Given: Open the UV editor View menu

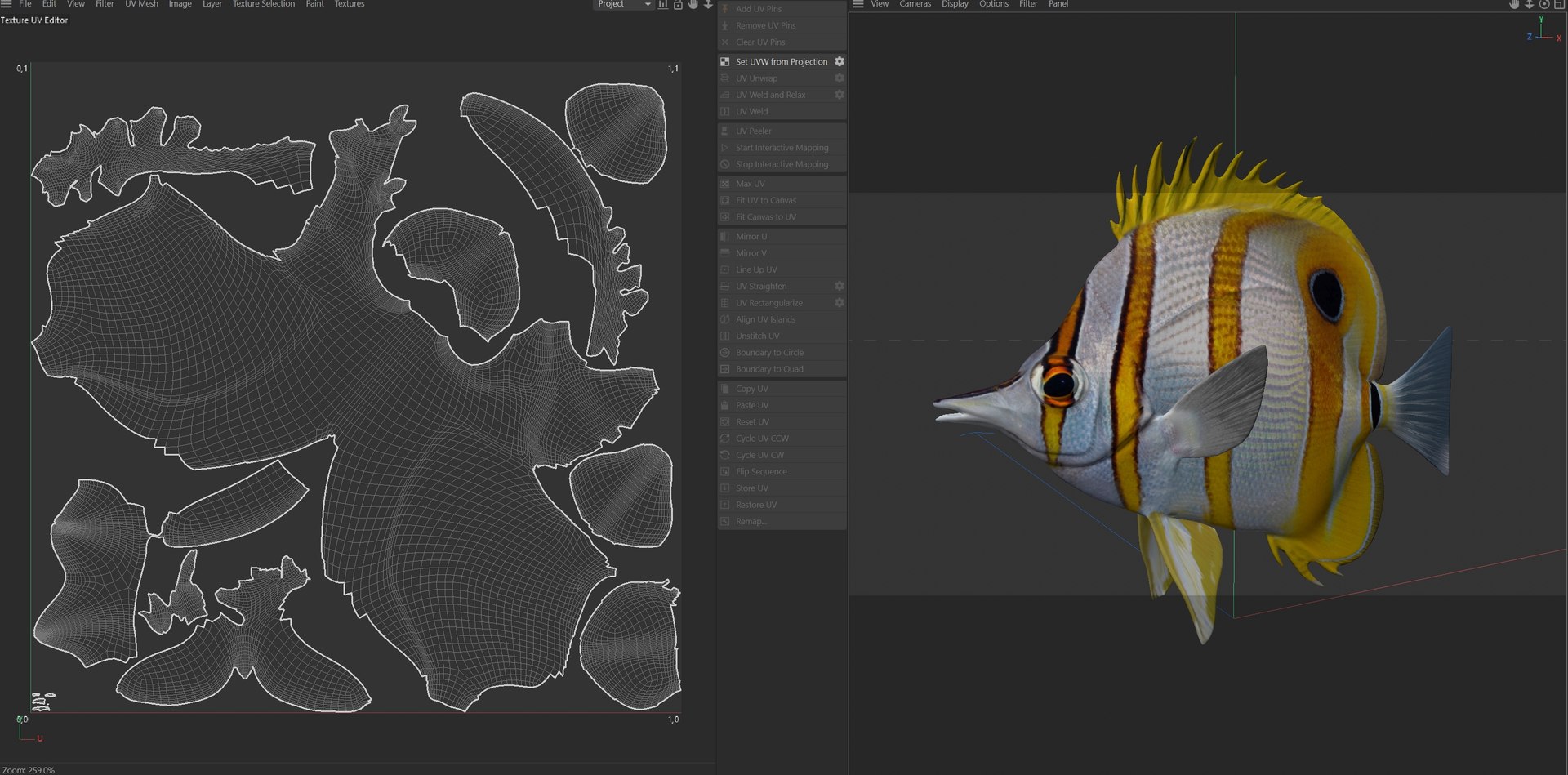Looking at the screenshot, I should click(x=75, y=4).
